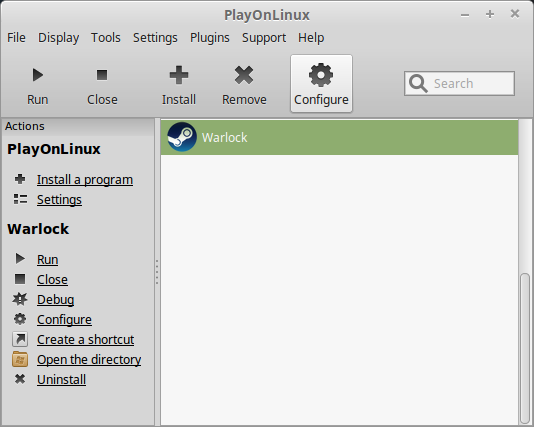Open the Settings menu

click(155, 37)
